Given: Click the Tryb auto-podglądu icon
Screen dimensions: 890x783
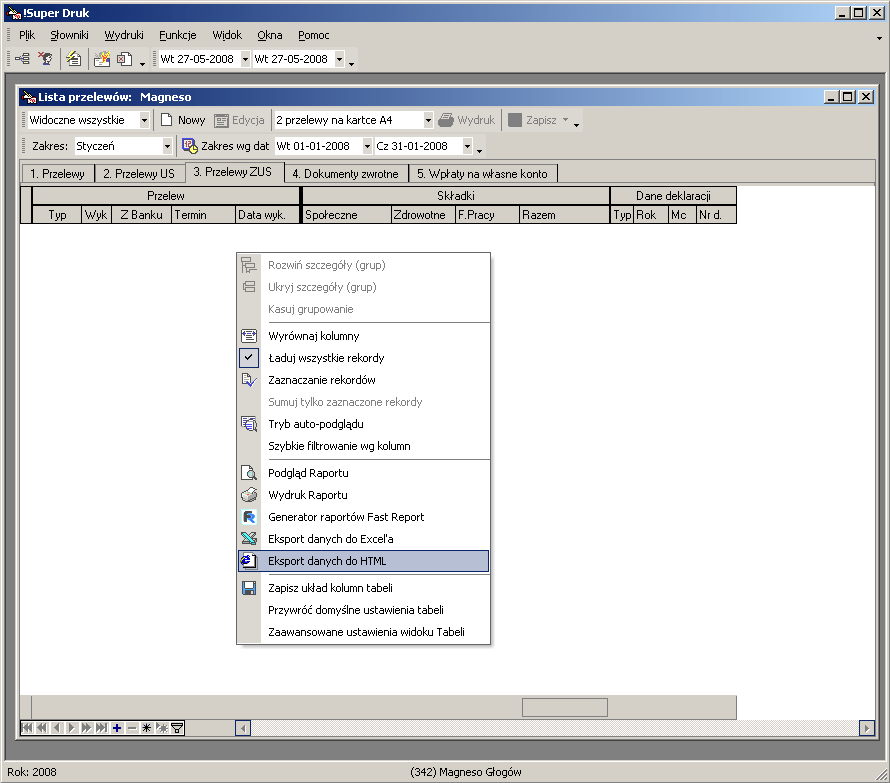Looking at the screenshot, I should tap(249, 424).
